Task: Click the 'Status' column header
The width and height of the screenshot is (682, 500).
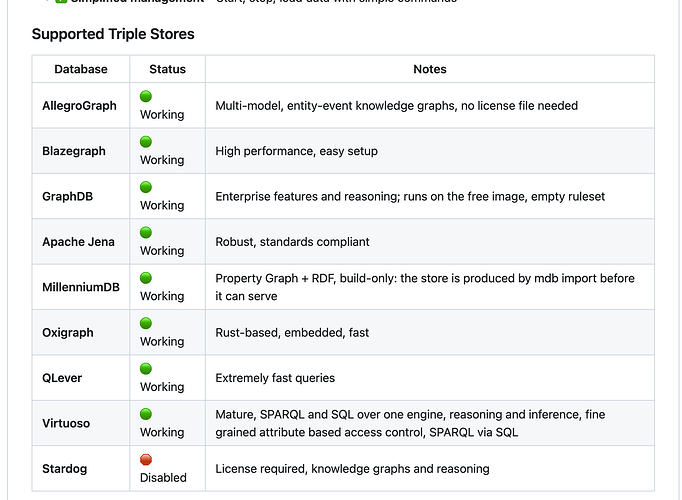Action: [167, 69]
